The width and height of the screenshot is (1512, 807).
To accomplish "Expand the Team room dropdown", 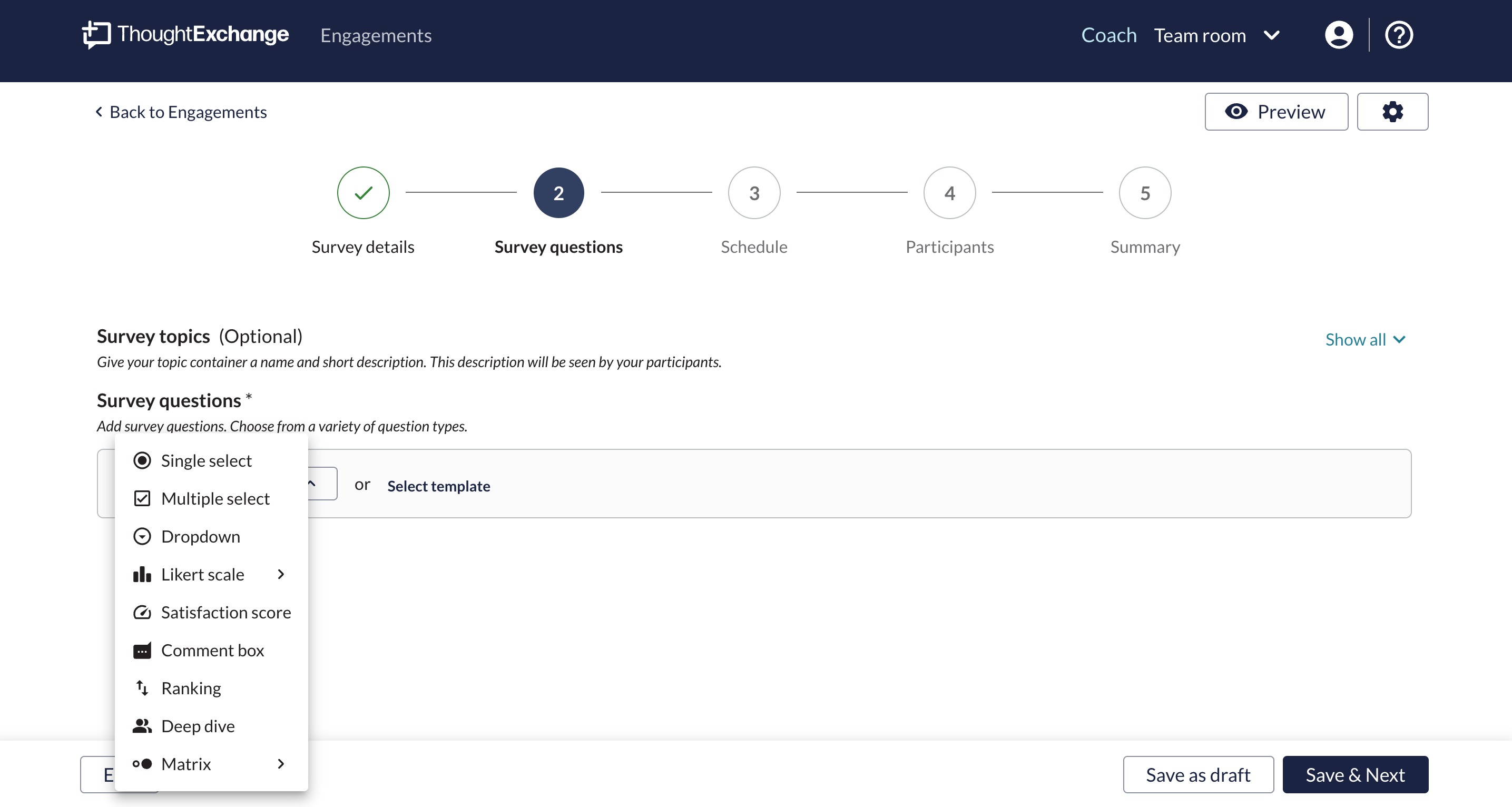I will (x=1271, y=35).
